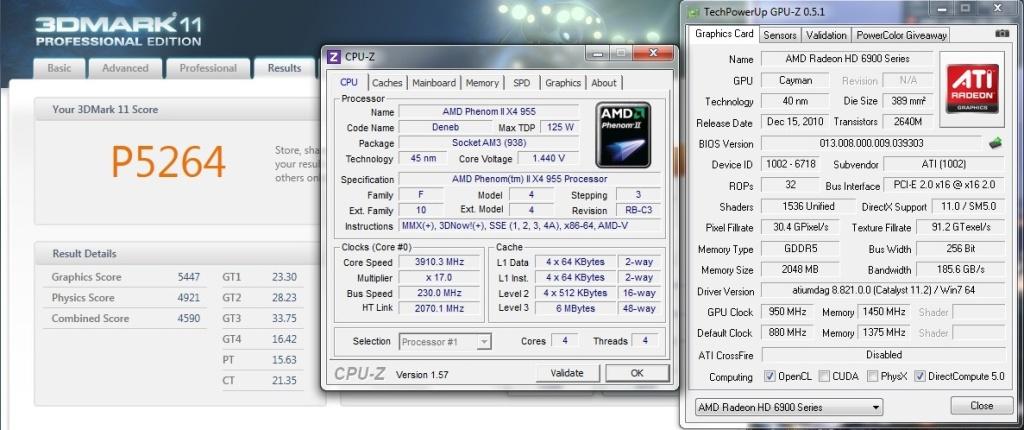Click the HT Link 2070.1 MHz value
The height and width of the screenshot is (430, 1024).
pyautogui.click(x=439, y=308)
